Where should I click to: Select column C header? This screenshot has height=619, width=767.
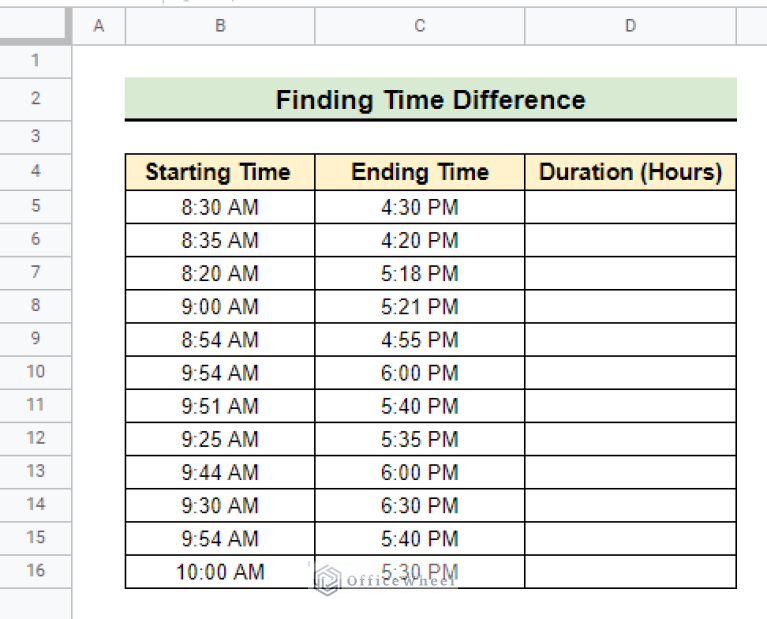[420, 27]
